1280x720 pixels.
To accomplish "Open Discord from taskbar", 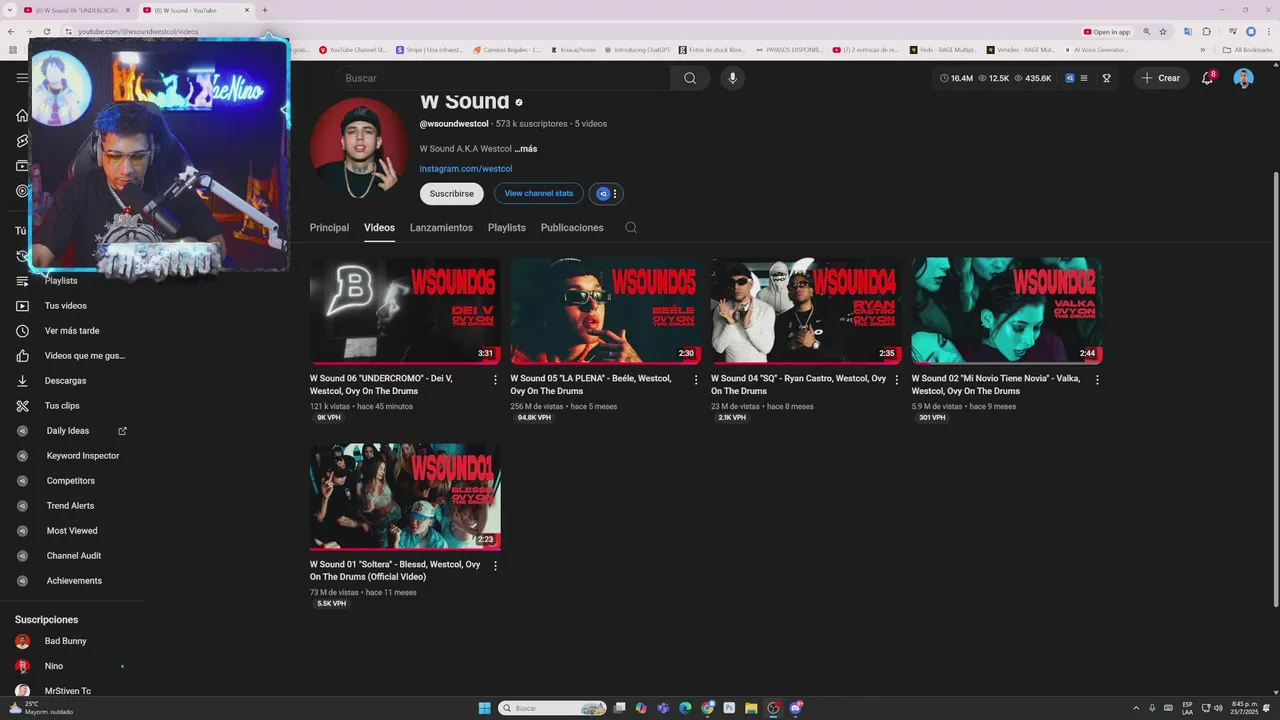I will (x=796, y=708).
